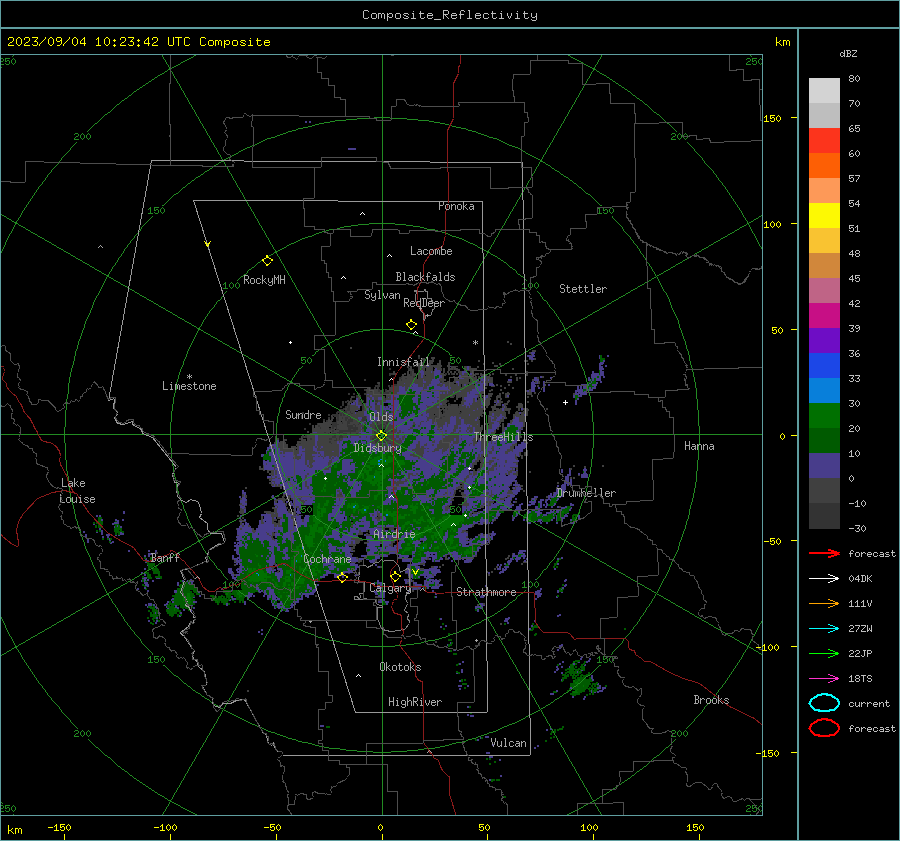Select the red 65-60 dBZ swatch
The height and width of the screenshot is (841, 900).
tap(824, 140)
